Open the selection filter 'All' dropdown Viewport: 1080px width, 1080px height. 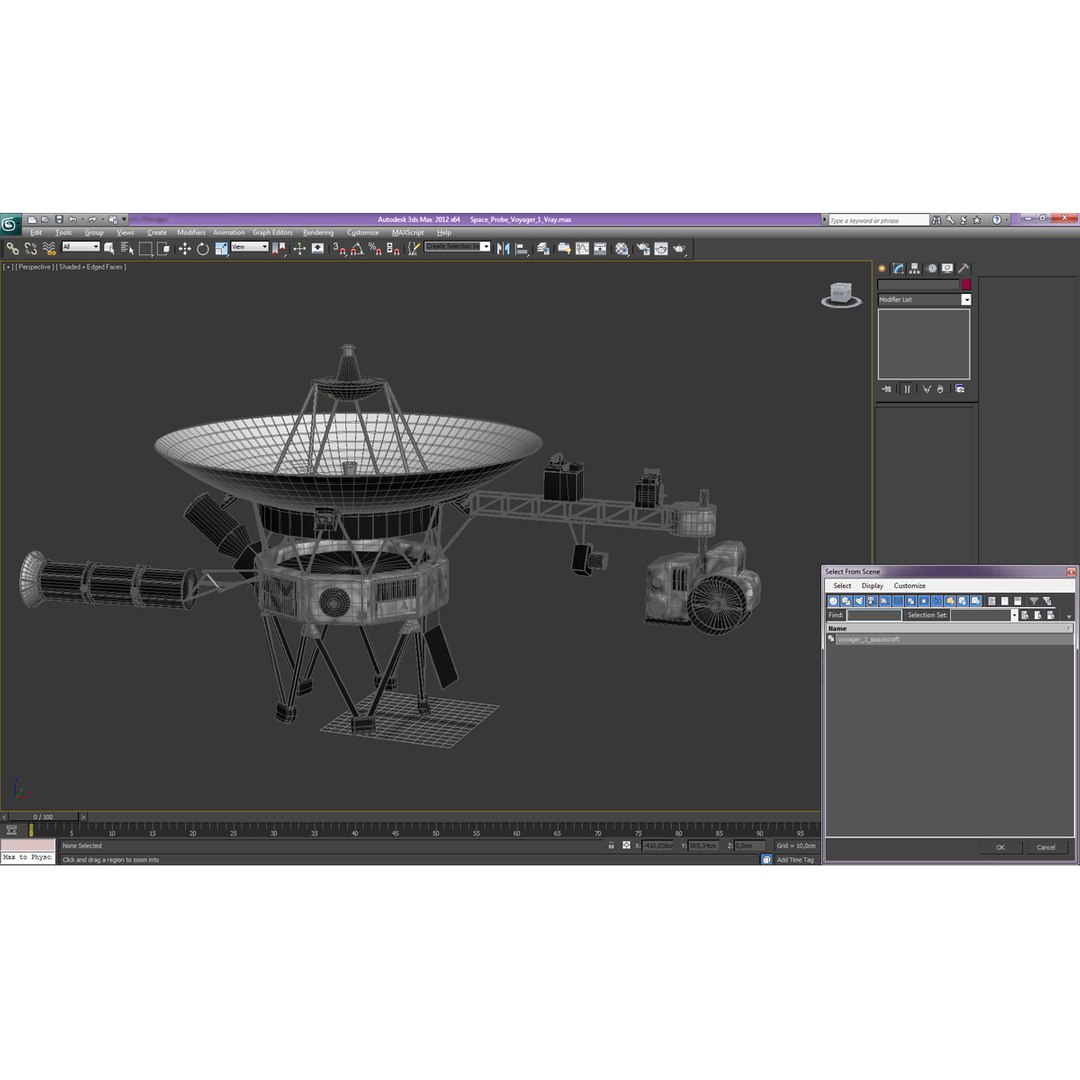pos(81,247)
